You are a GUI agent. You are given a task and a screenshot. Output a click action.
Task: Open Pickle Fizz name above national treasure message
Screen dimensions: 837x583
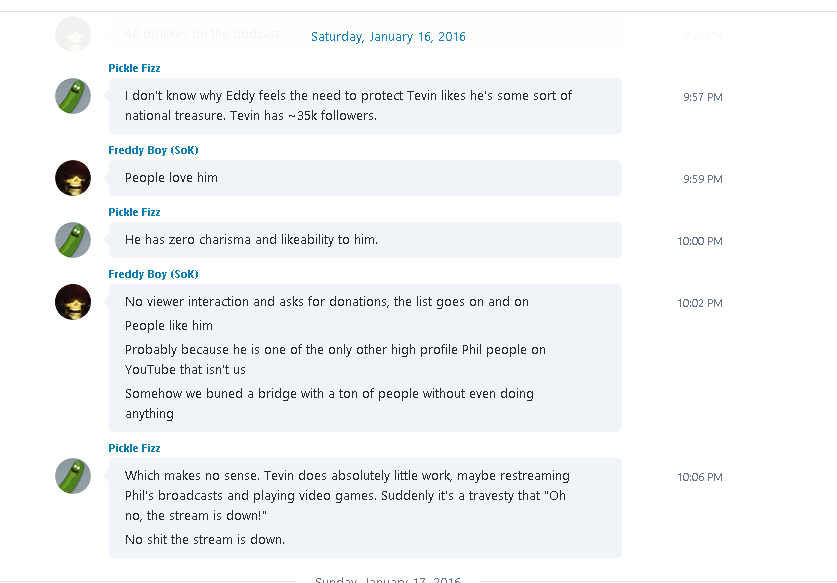coord(134,68)
